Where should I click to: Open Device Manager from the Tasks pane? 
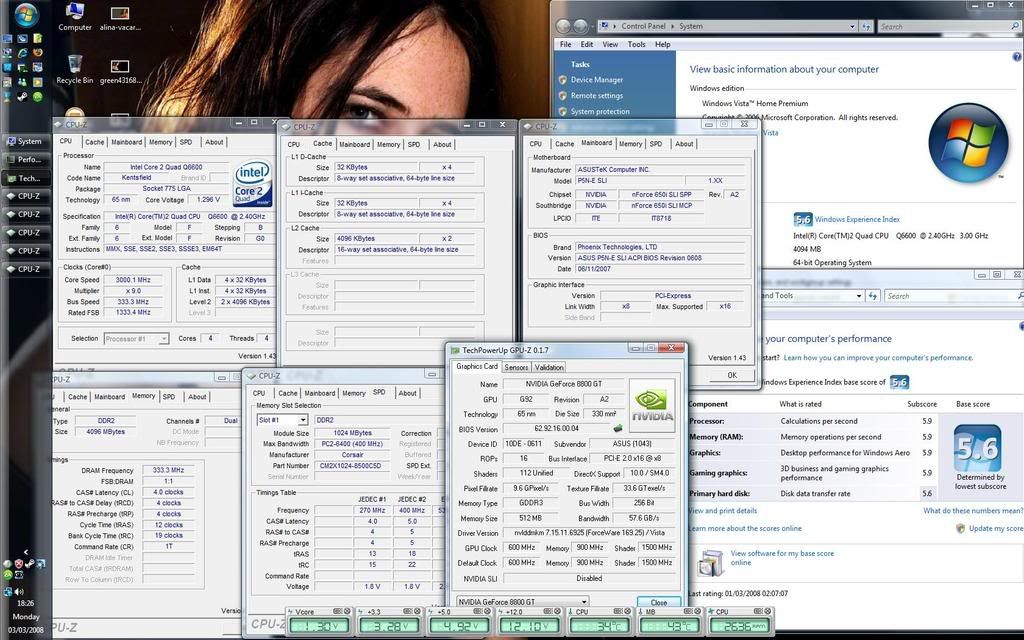[x=596, y=80]
